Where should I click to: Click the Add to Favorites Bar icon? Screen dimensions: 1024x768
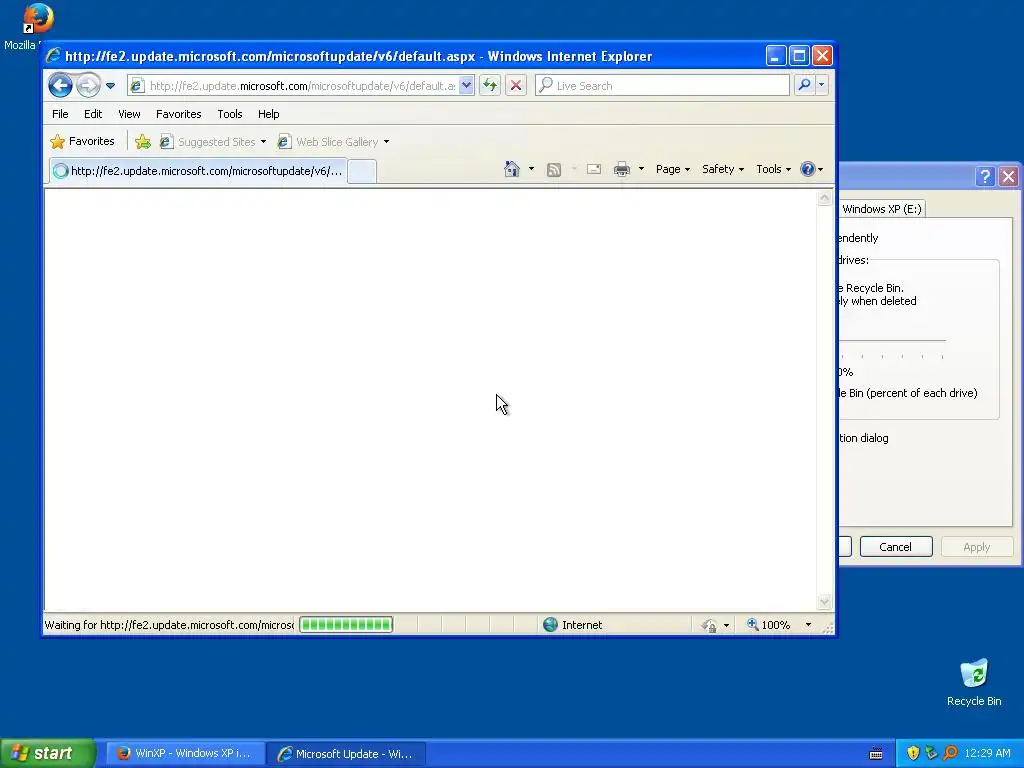click(143, 141)
